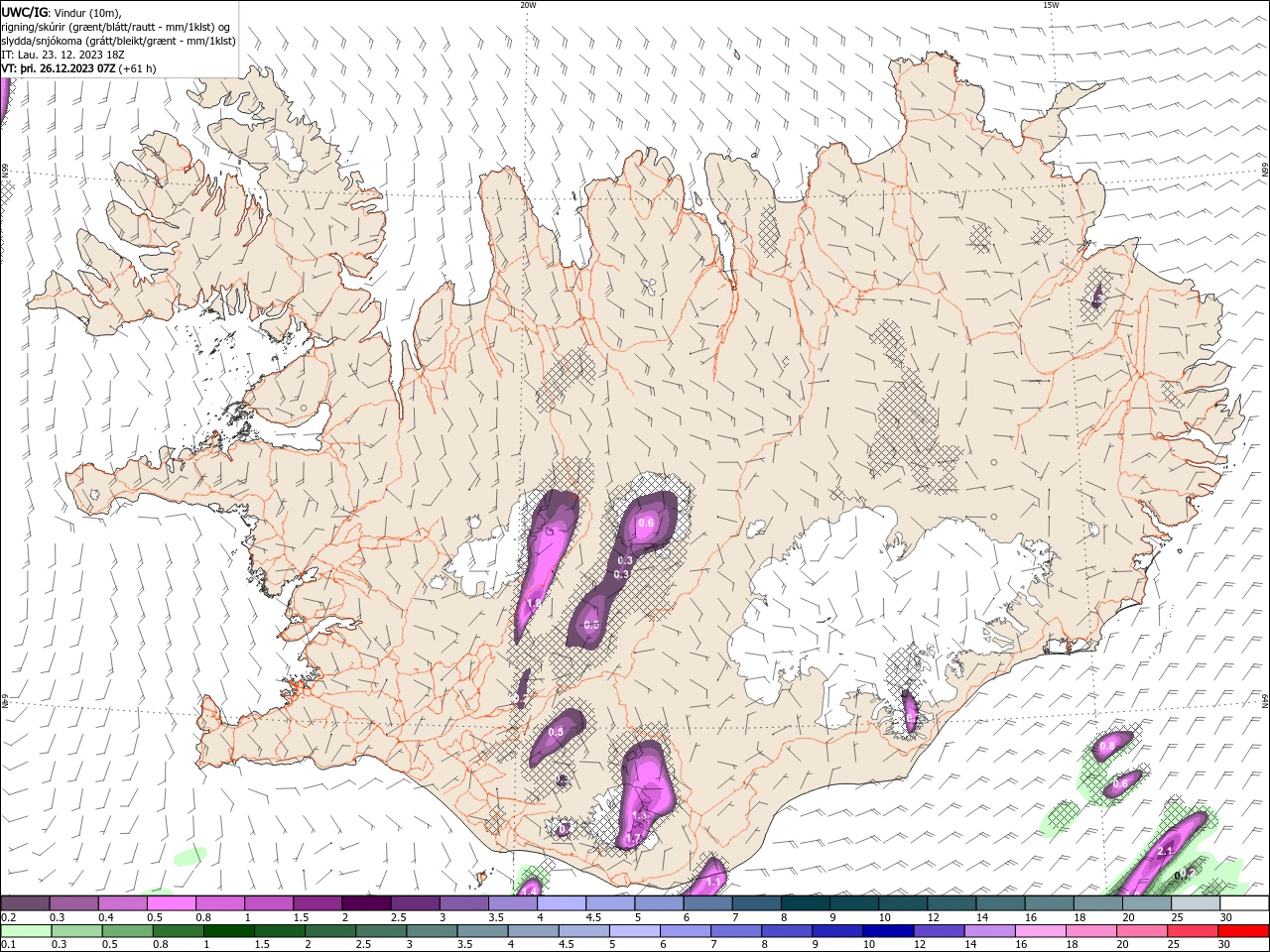Pick the upper legend swatch between 4 and 4.5
1270x952 pixels.
pyautogui.click(x=561, y=902)
